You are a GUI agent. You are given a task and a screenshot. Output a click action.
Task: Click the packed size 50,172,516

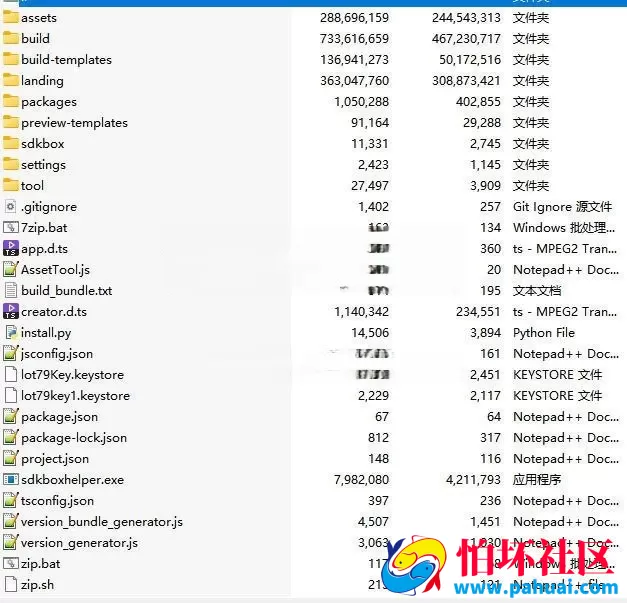pos(470,60)
